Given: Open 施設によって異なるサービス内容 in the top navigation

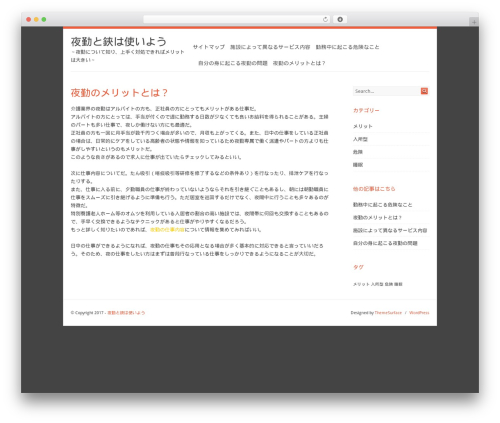Looking at the screenshot, I should tap(270, 47).
